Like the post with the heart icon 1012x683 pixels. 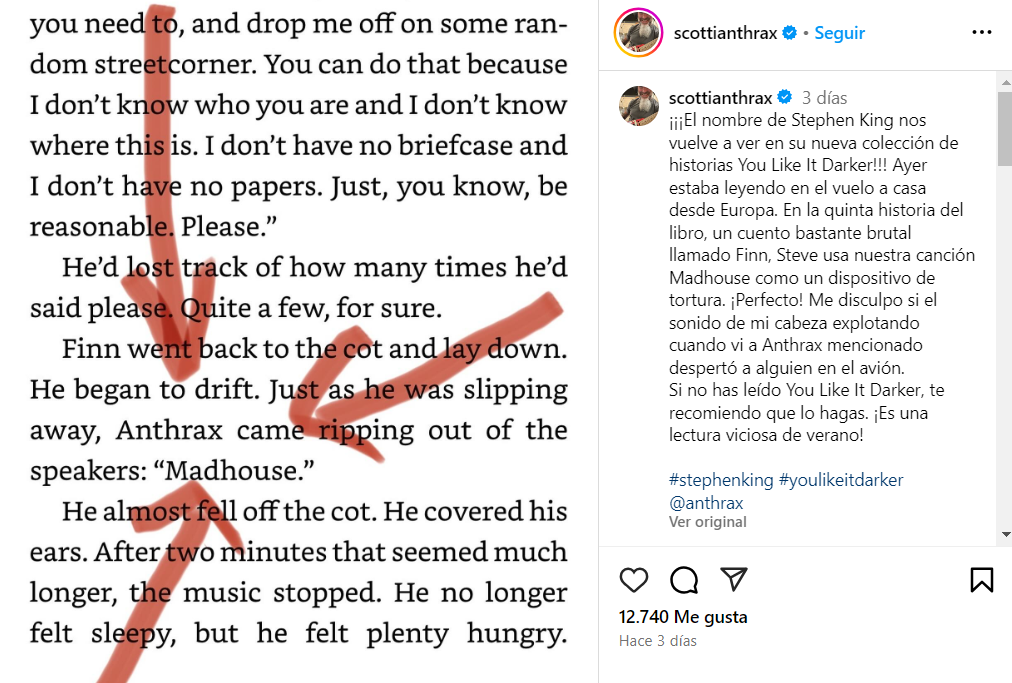pyautogui.click(x=634, y=580)
